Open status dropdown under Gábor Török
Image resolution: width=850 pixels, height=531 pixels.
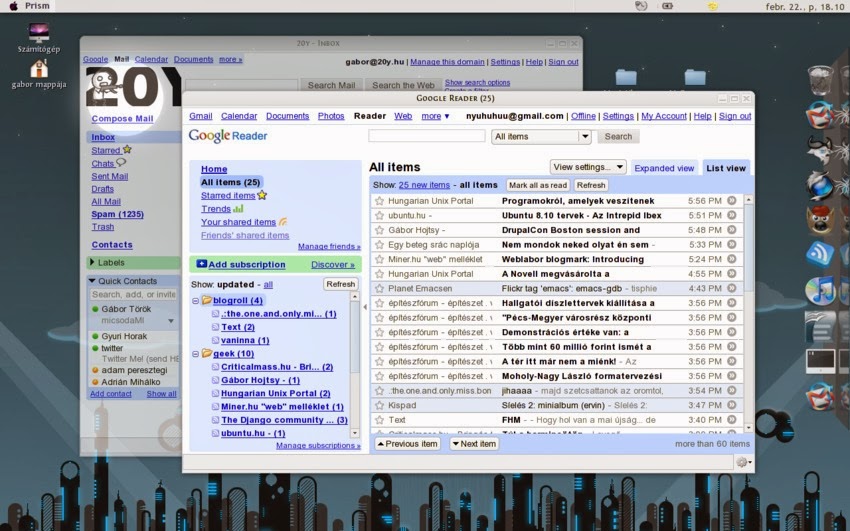171,321
